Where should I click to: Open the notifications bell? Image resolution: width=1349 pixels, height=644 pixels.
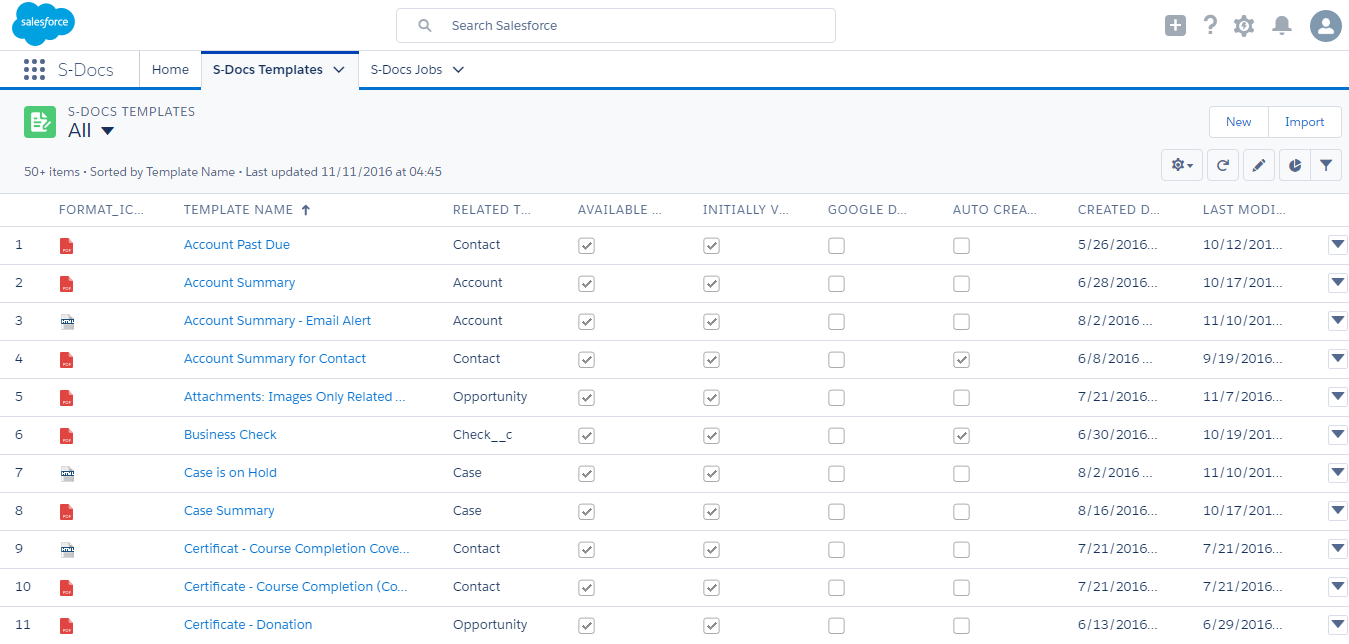coord(1282,26)
